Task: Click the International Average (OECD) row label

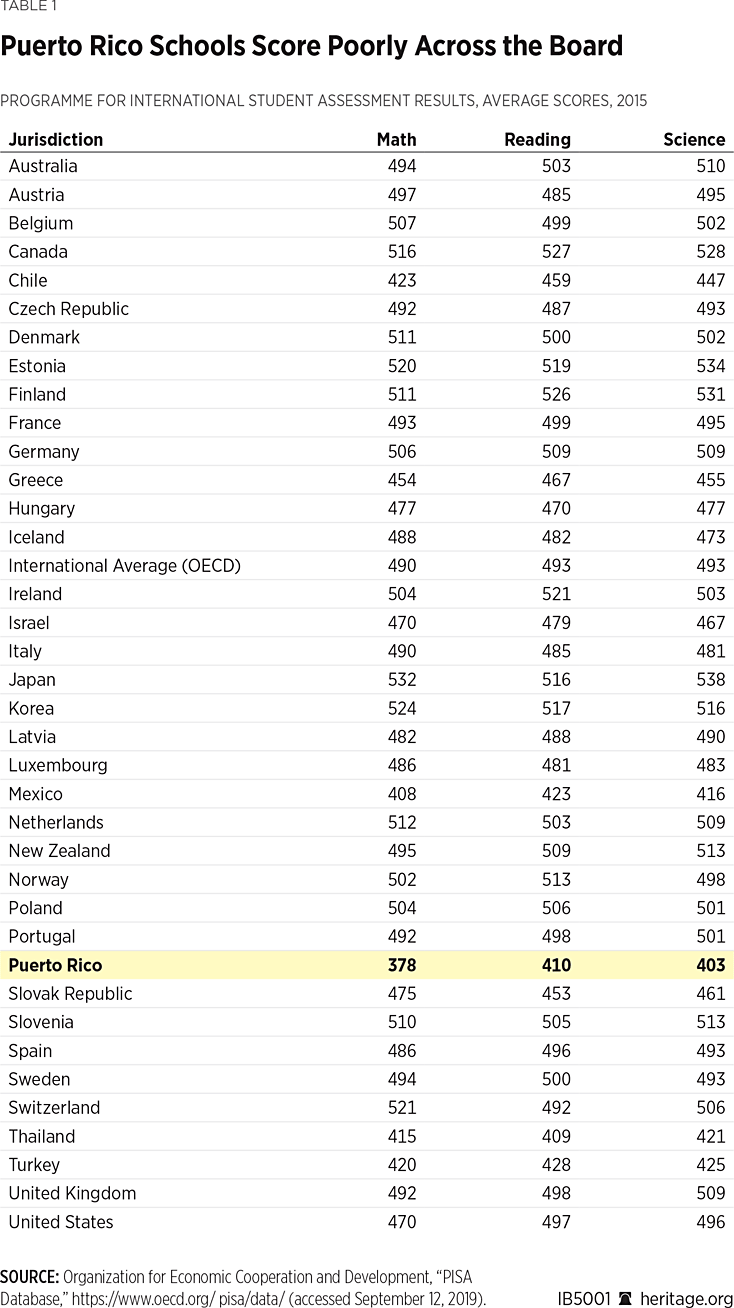Action: (125, 566)
